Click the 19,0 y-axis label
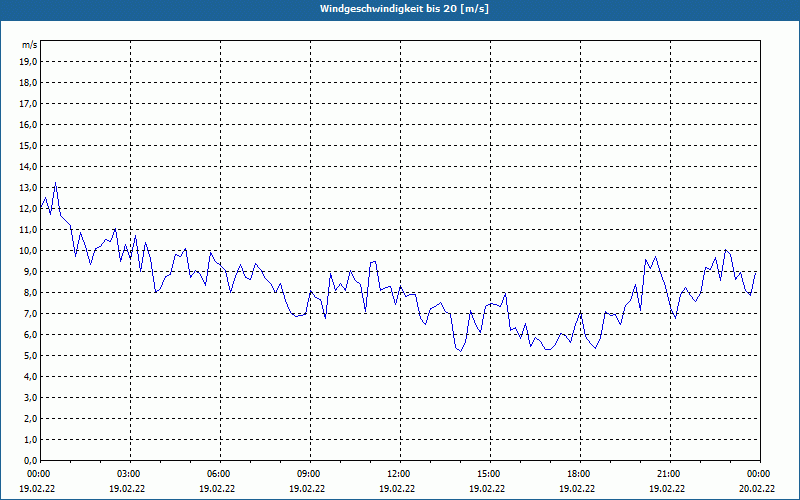The image size is (800, 500). (x=29, y=62)
